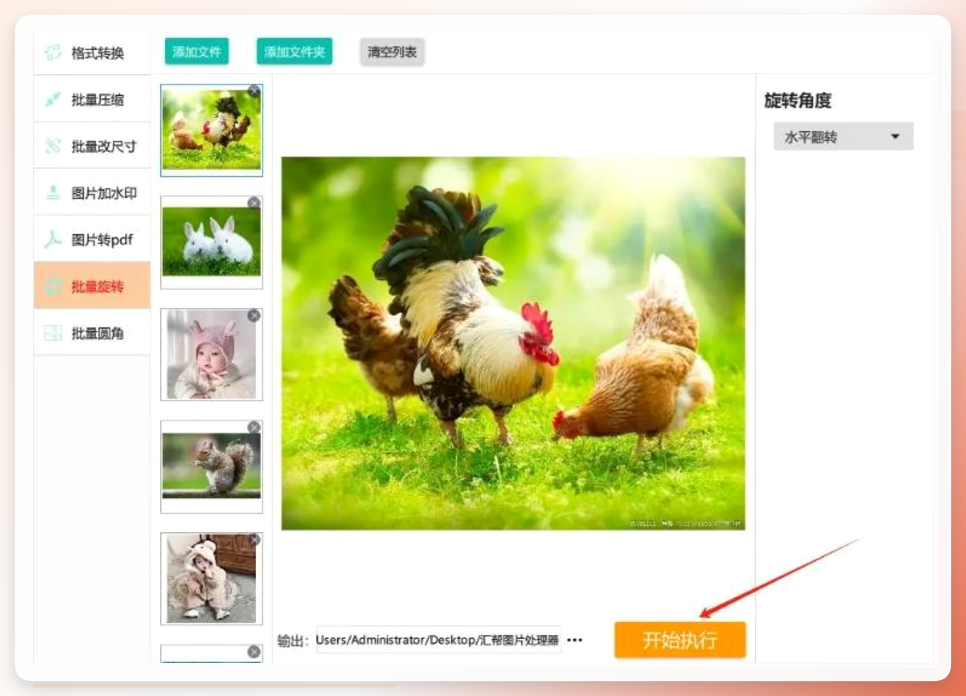
Task: Remove the partially visible last list item
Action: [254, 652]
